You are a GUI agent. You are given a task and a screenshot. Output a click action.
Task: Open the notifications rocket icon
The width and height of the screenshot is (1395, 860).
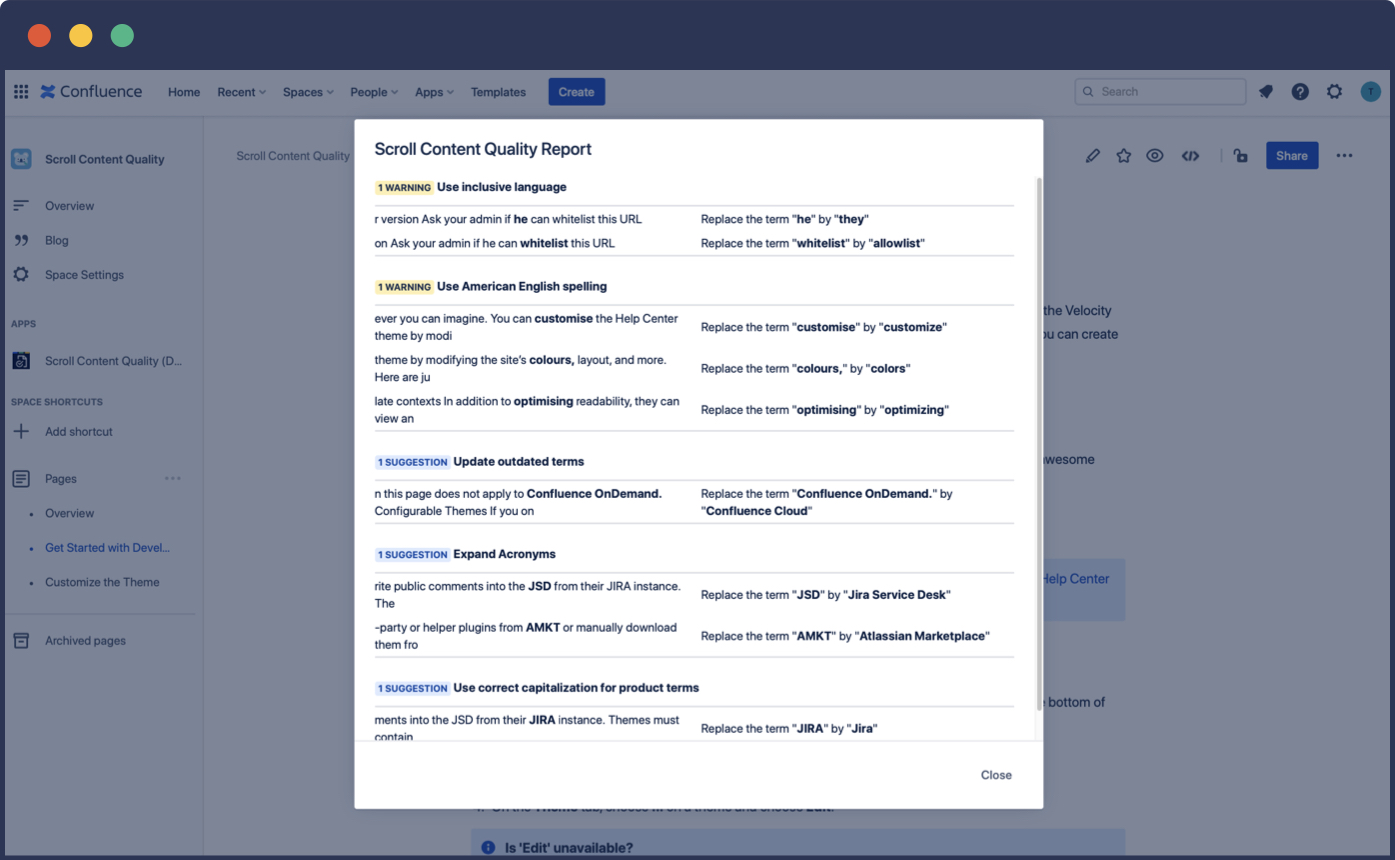[x=1266, y=92]
